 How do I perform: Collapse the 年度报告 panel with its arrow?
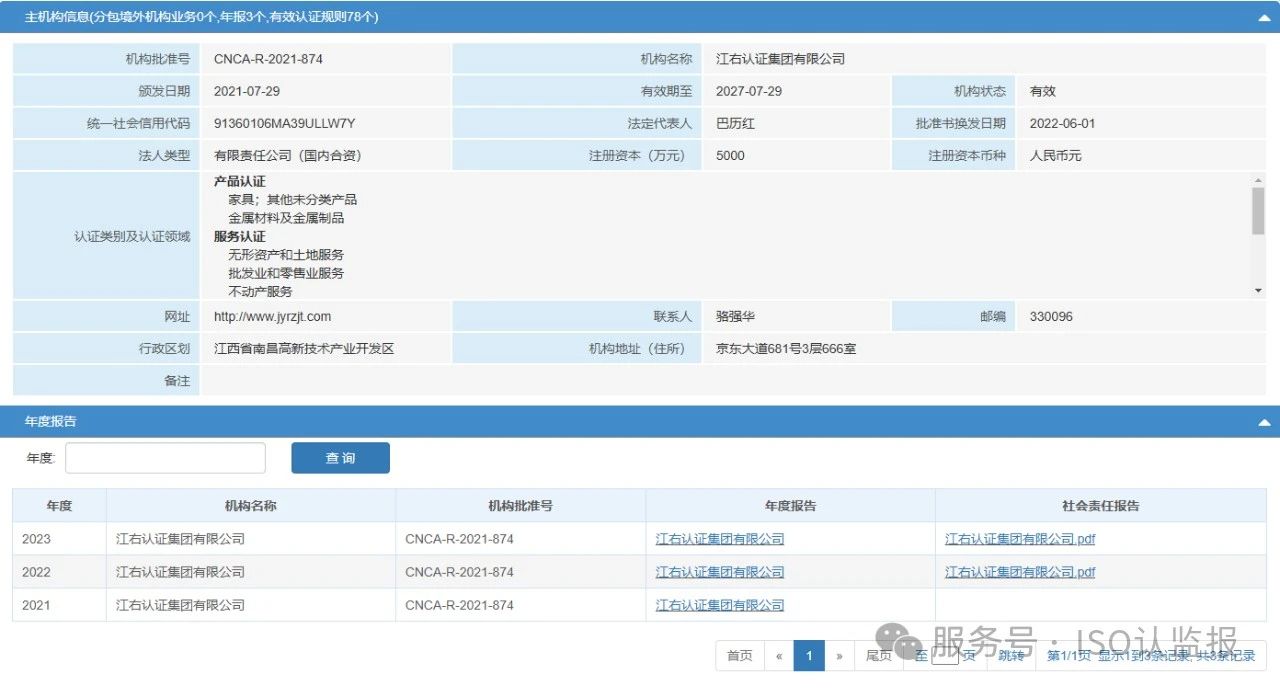1264,422
